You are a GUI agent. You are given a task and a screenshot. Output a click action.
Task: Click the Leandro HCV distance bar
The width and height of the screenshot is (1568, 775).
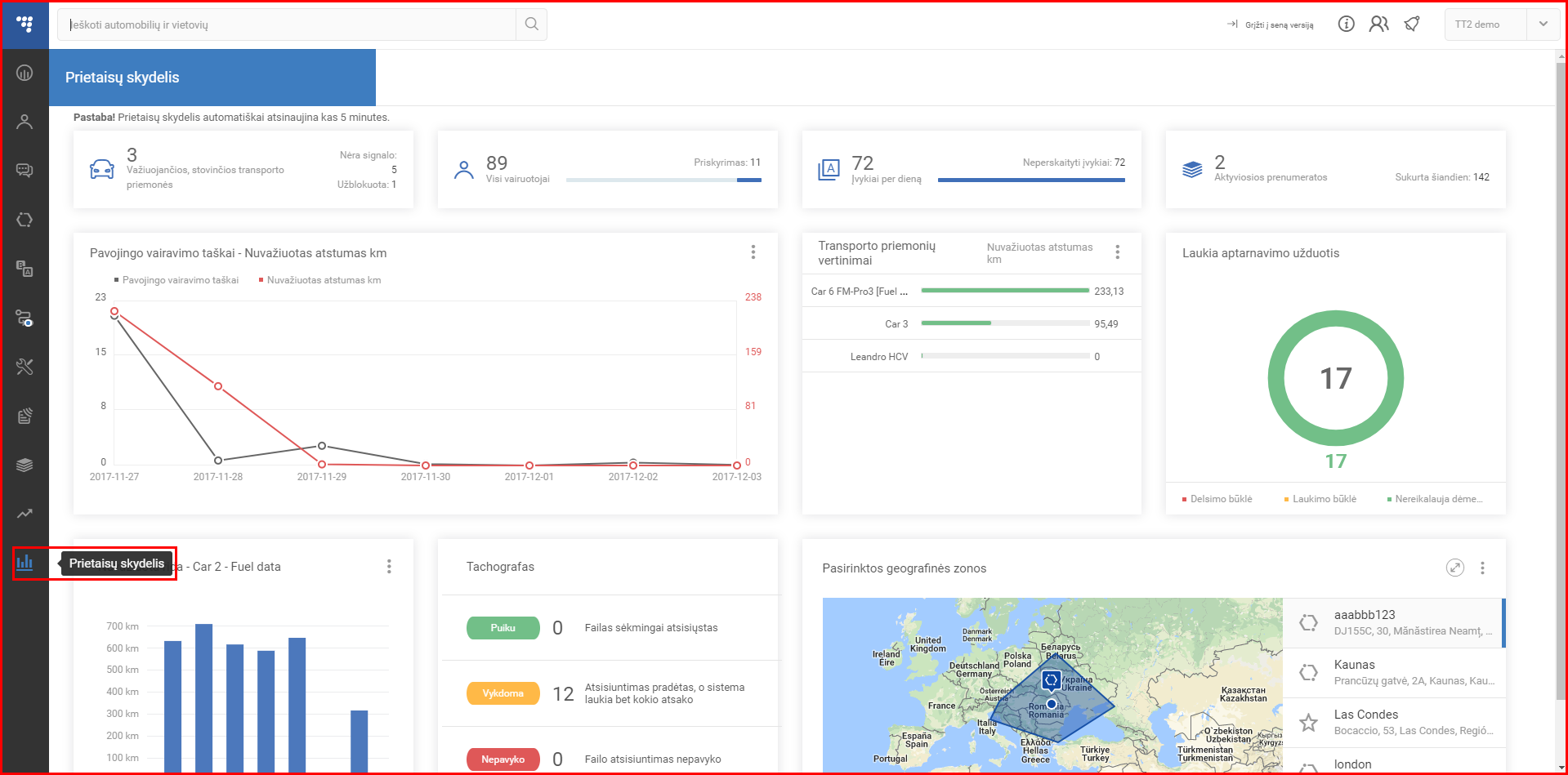1005,356
